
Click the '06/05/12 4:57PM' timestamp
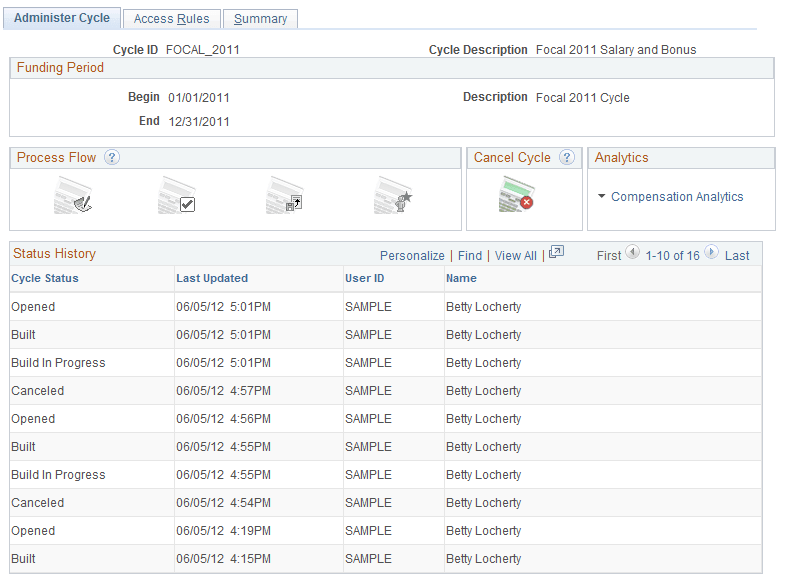pyautogui.click(x=223, y=391)
